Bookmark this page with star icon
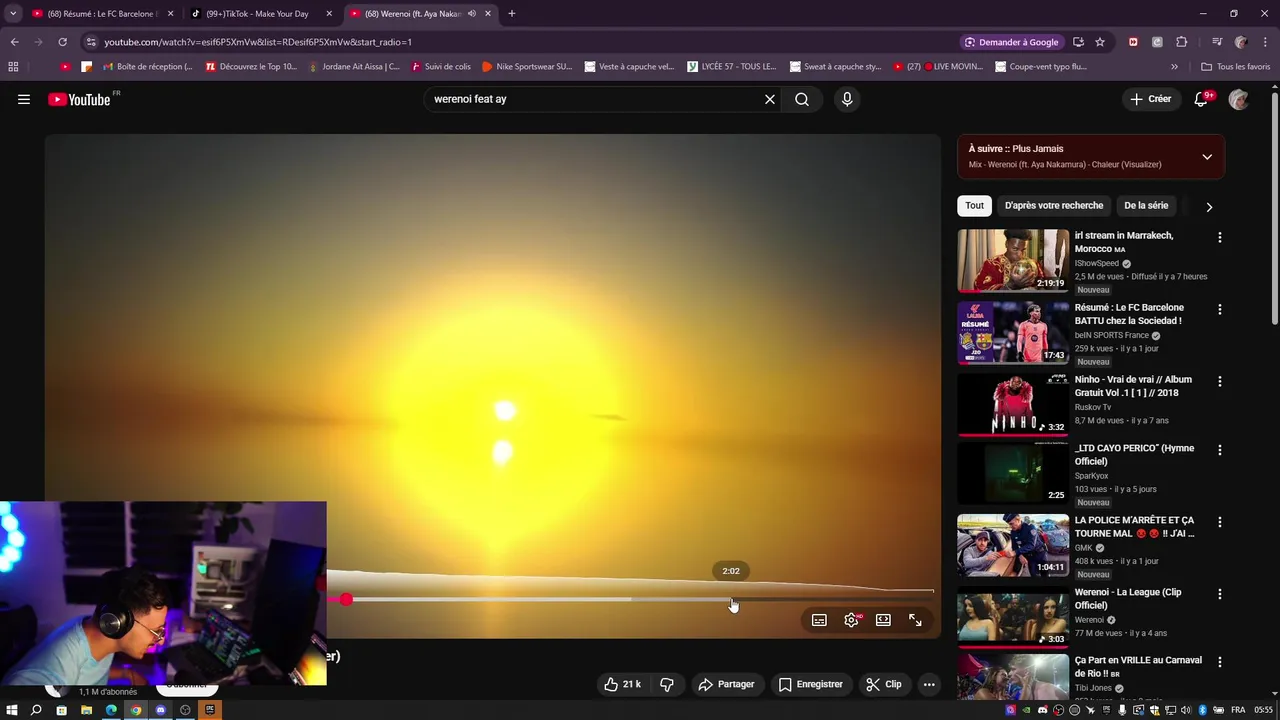 (x=1100, y=42)
